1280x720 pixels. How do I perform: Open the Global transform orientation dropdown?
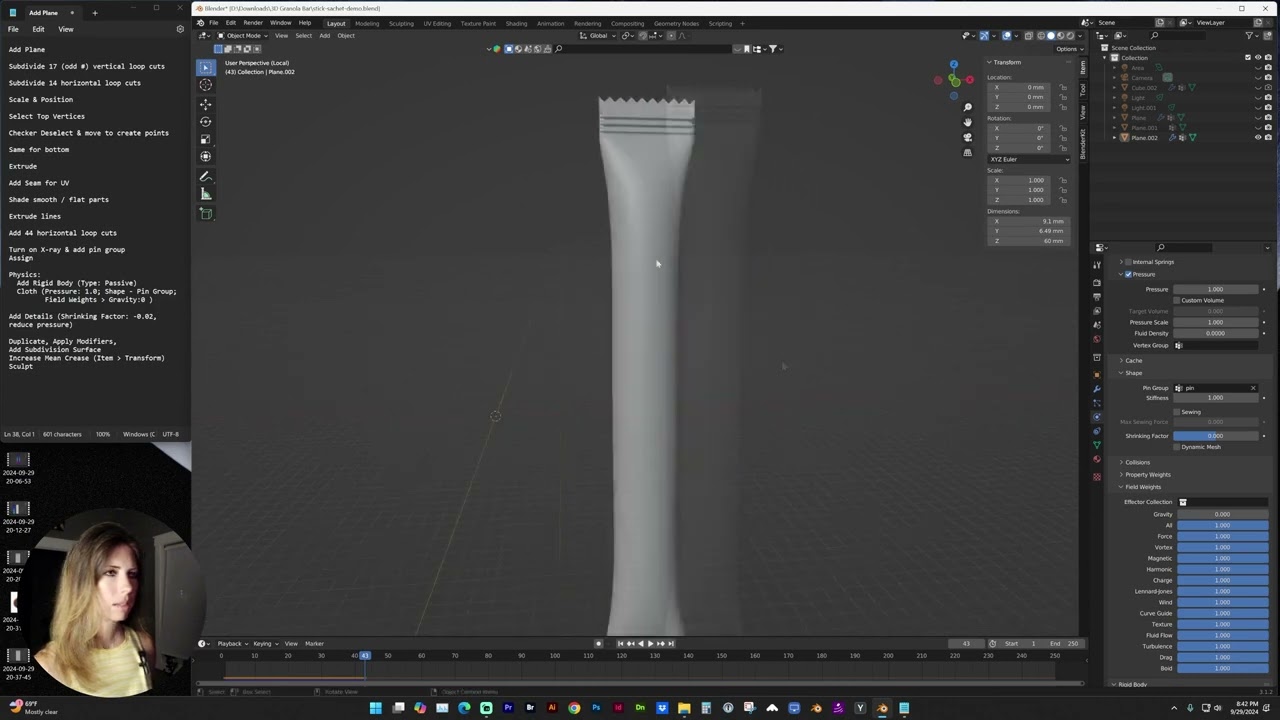pos(598,35)
